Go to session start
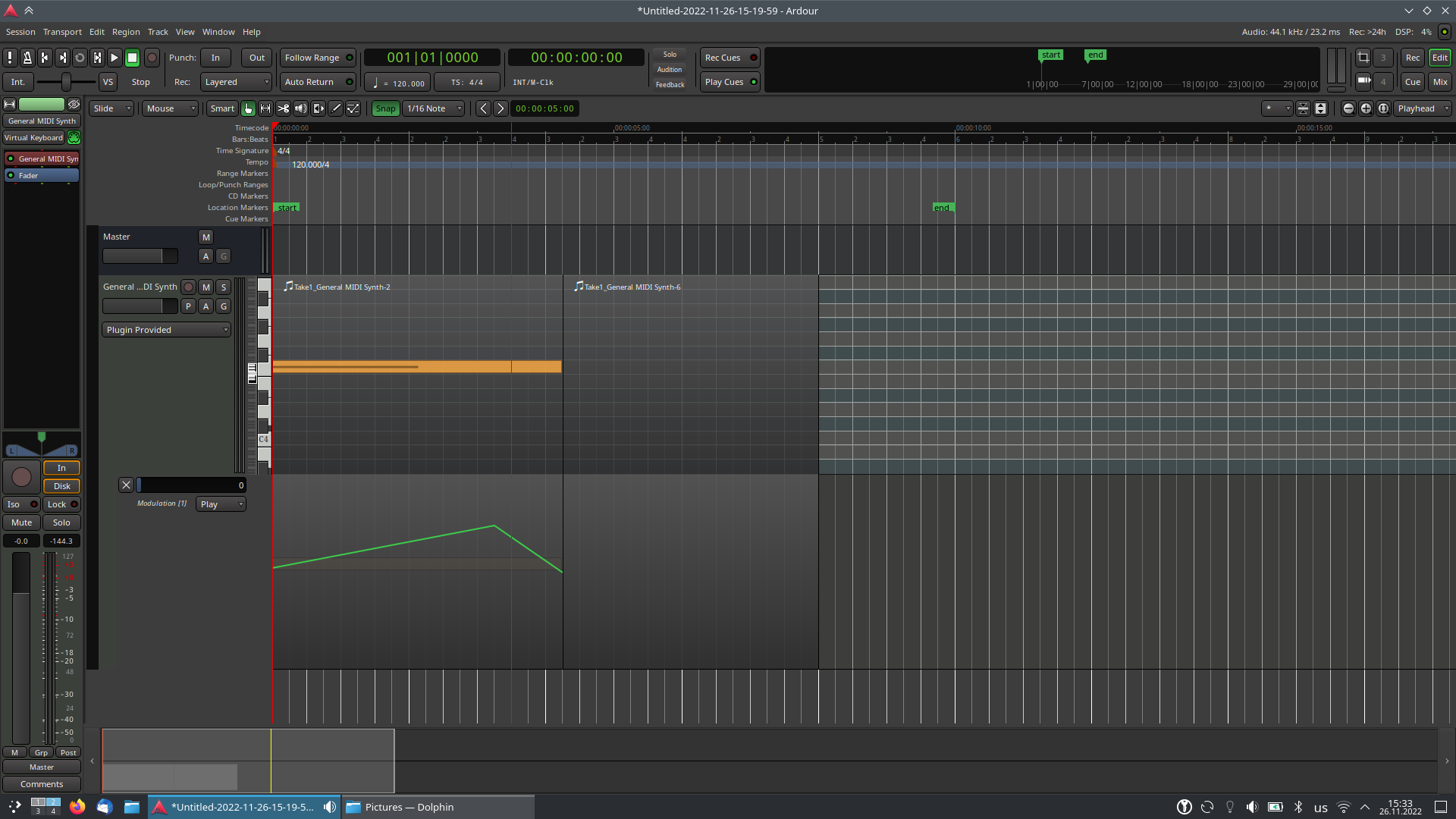The height and width of the screenshot is (819, 1456). click(45, 58)
